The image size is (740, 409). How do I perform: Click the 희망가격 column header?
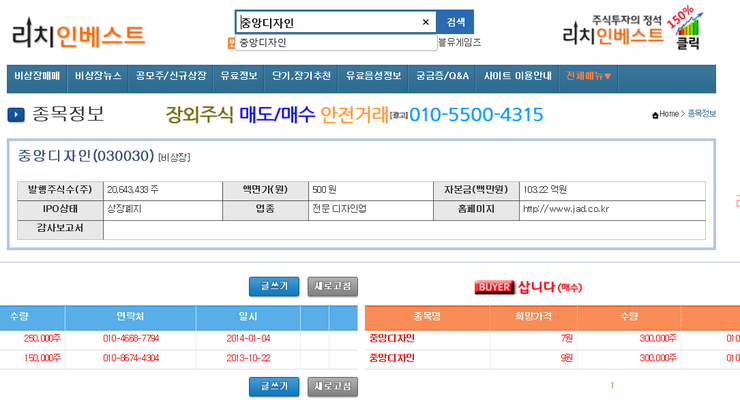[x=533, y=317]
